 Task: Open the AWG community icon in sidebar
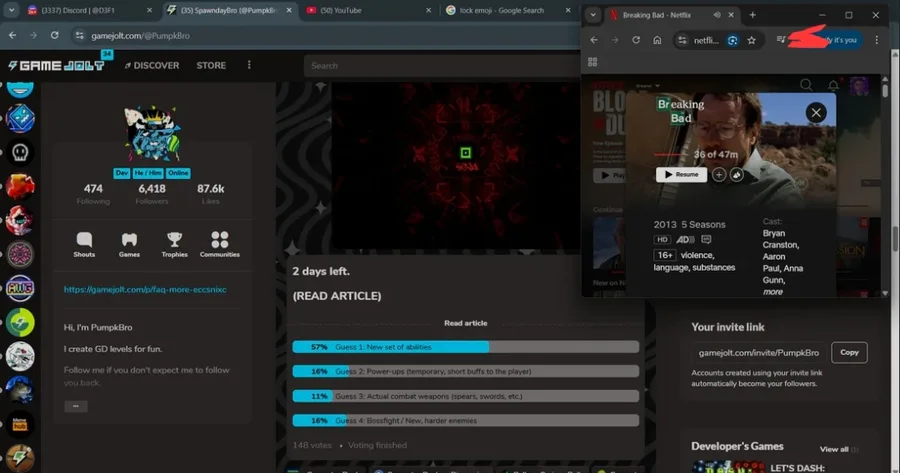pos(20,288)
